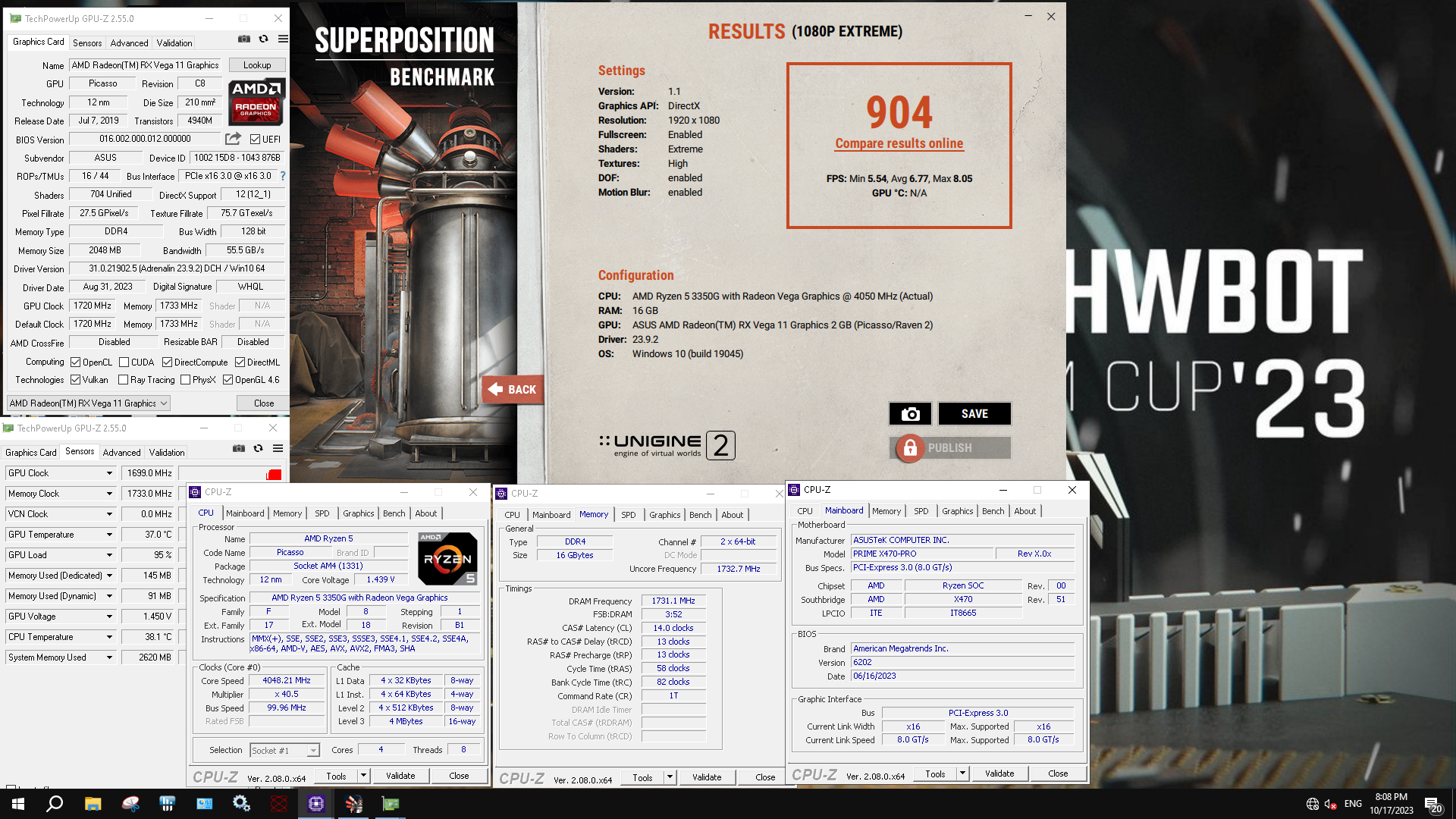Toggle the Vulkan checkbox
1456x819 pixels.
(x=76, y=380)
